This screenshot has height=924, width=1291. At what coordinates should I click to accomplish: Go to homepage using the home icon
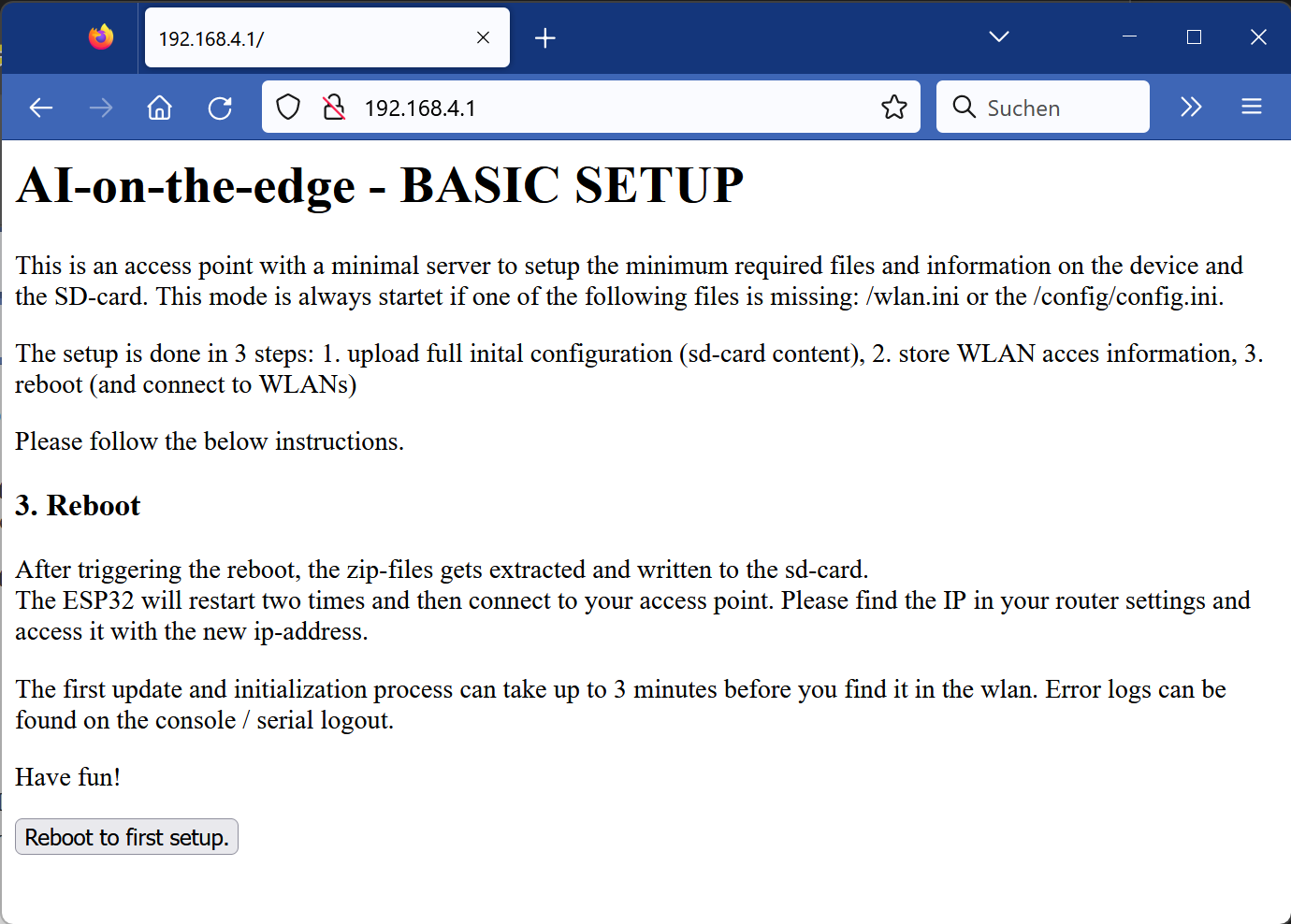pos(159,107)
